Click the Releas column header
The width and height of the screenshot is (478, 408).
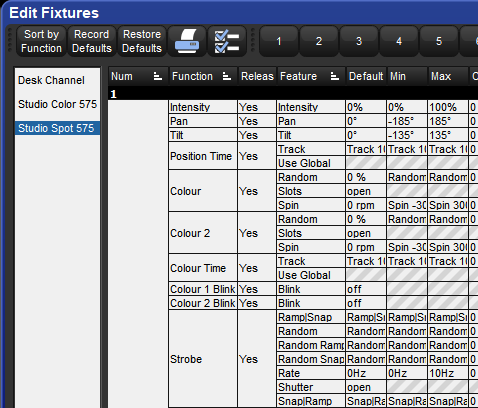pos(257,77)
